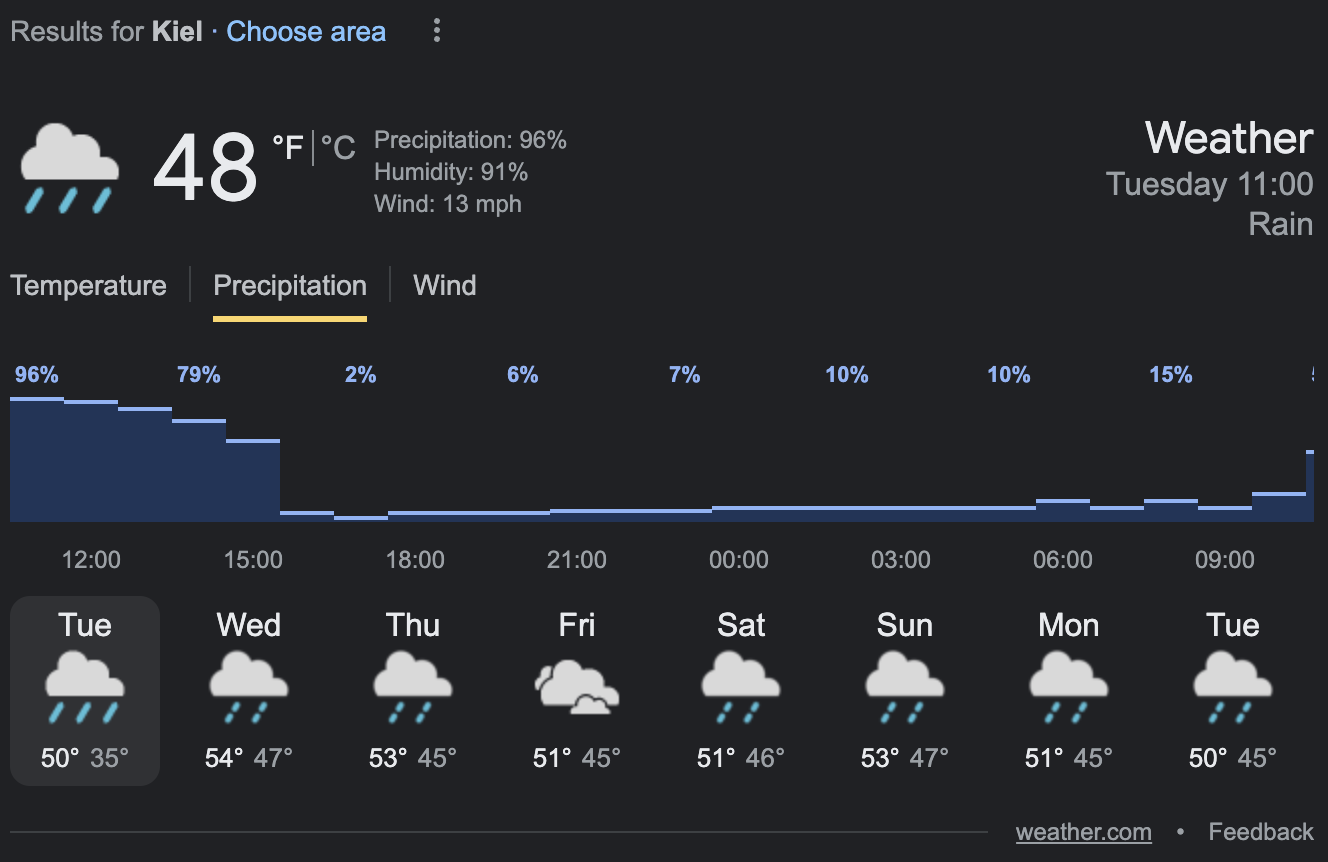This screenshot has height=862, width=1328.
Task: Select next week's Tue forecast
Action: click(x=1232, y=690)
